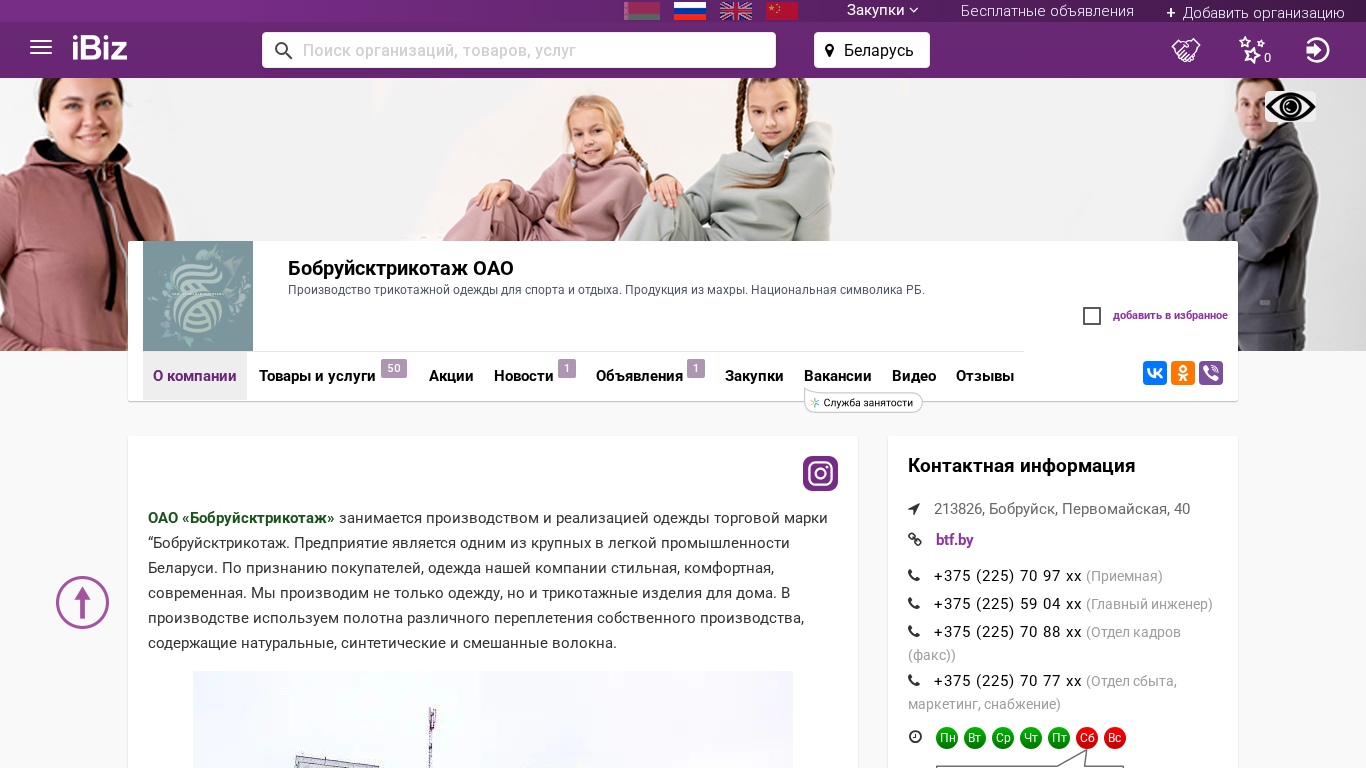Click the Контактная информация heading
Image resolution: width=1366 pixels, height=768 pixels.
tap(1021, 466)
